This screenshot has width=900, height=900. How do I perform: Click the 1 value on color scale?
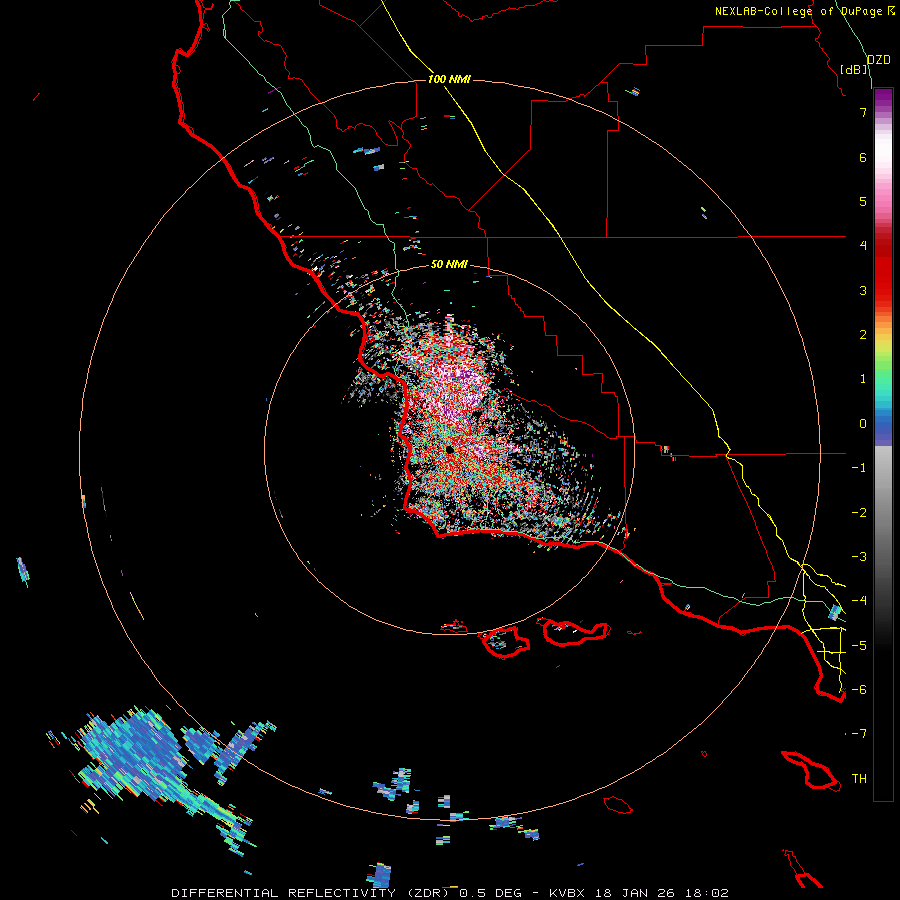(863, 379)
